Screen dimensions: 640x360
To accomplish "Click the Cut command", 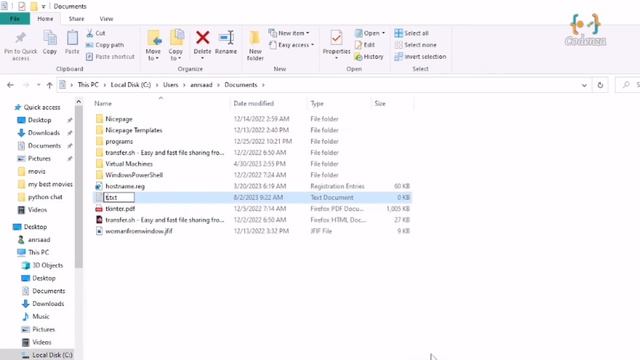I will (96, 33).
